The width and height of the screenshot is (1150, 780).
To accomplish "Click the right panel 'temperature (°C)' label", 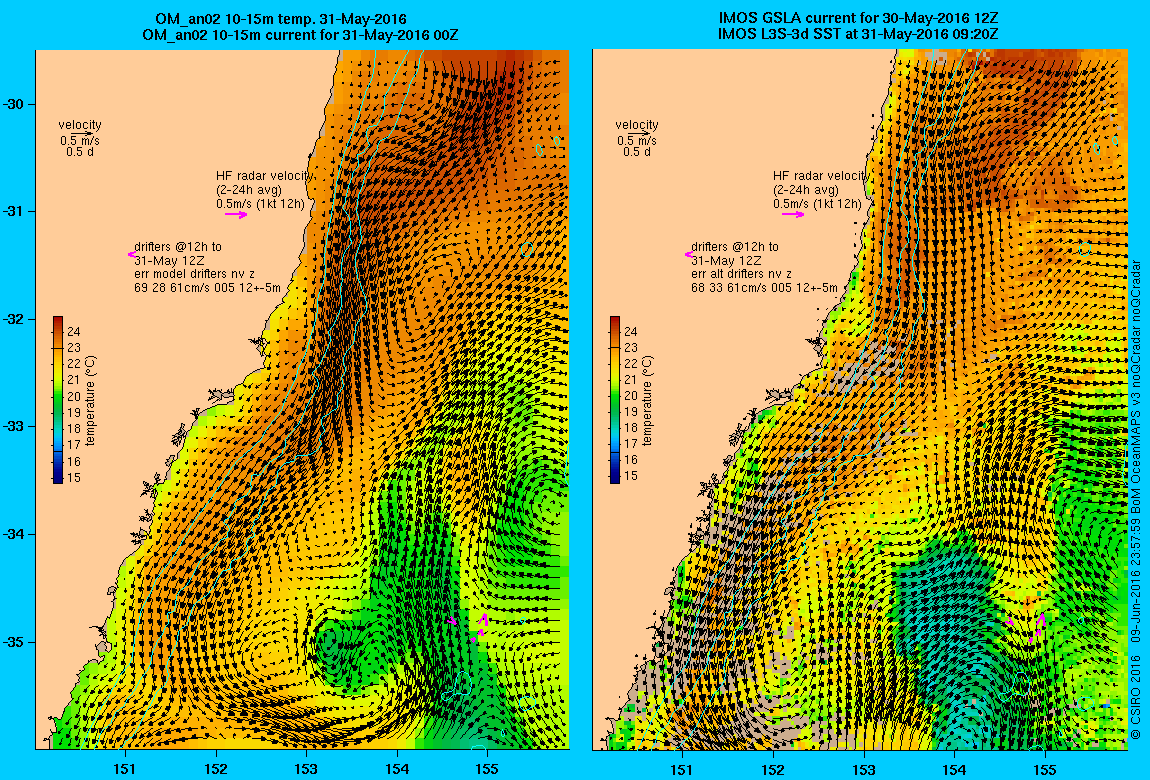I will pos(647,401).
